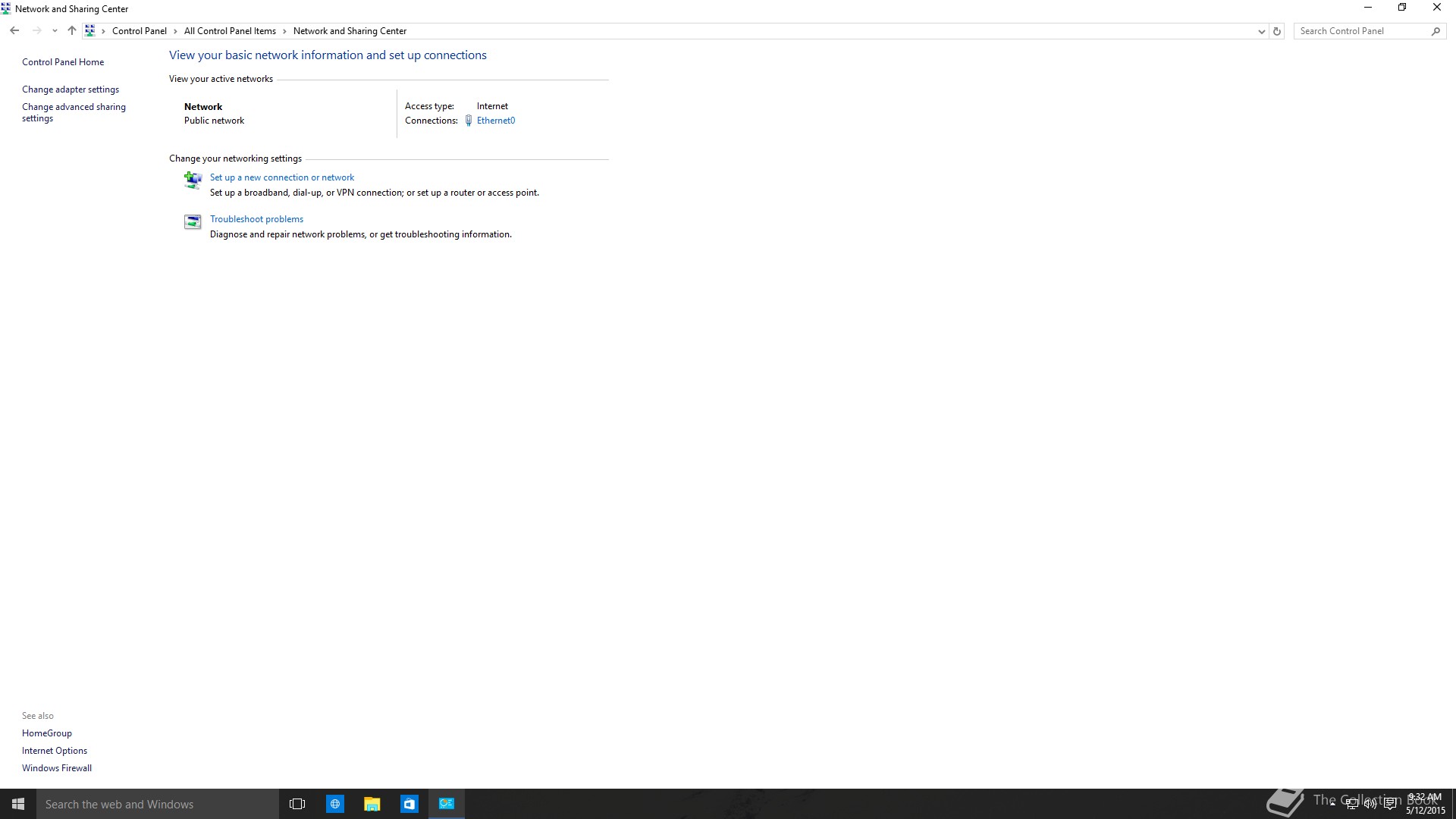The width and height of the screenshot is (1456, 819).
Task: Open the recent locations dropdown arrow
Action: (55, 31)
